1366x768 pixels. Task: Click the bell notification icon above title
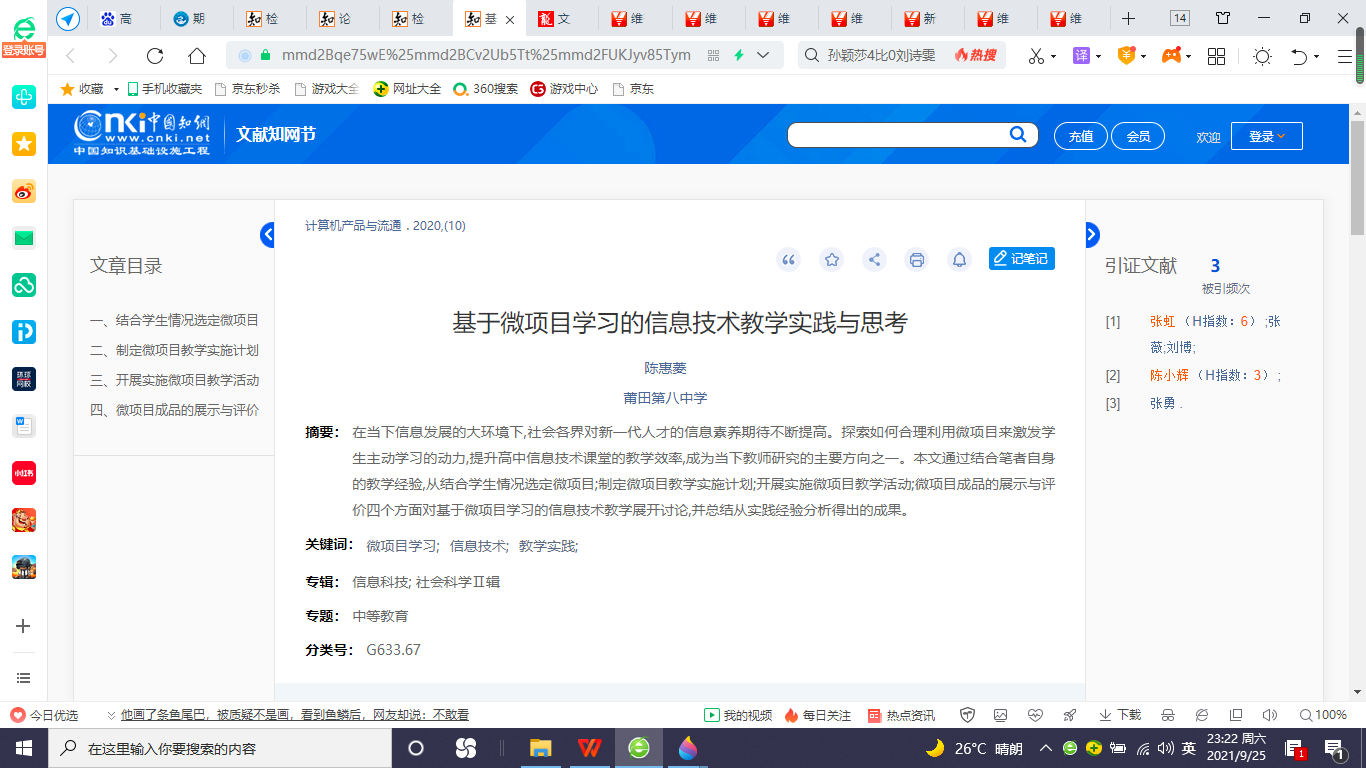click(959, 260)
